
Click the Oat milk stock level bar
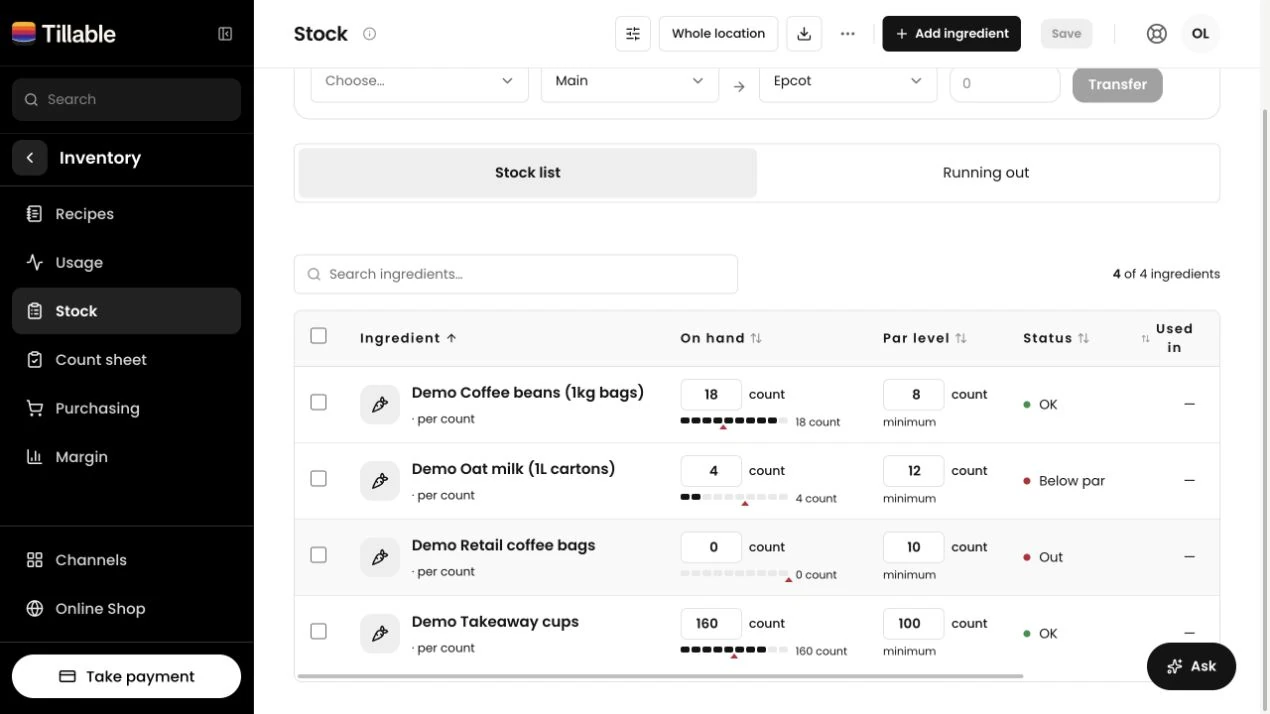734,497
